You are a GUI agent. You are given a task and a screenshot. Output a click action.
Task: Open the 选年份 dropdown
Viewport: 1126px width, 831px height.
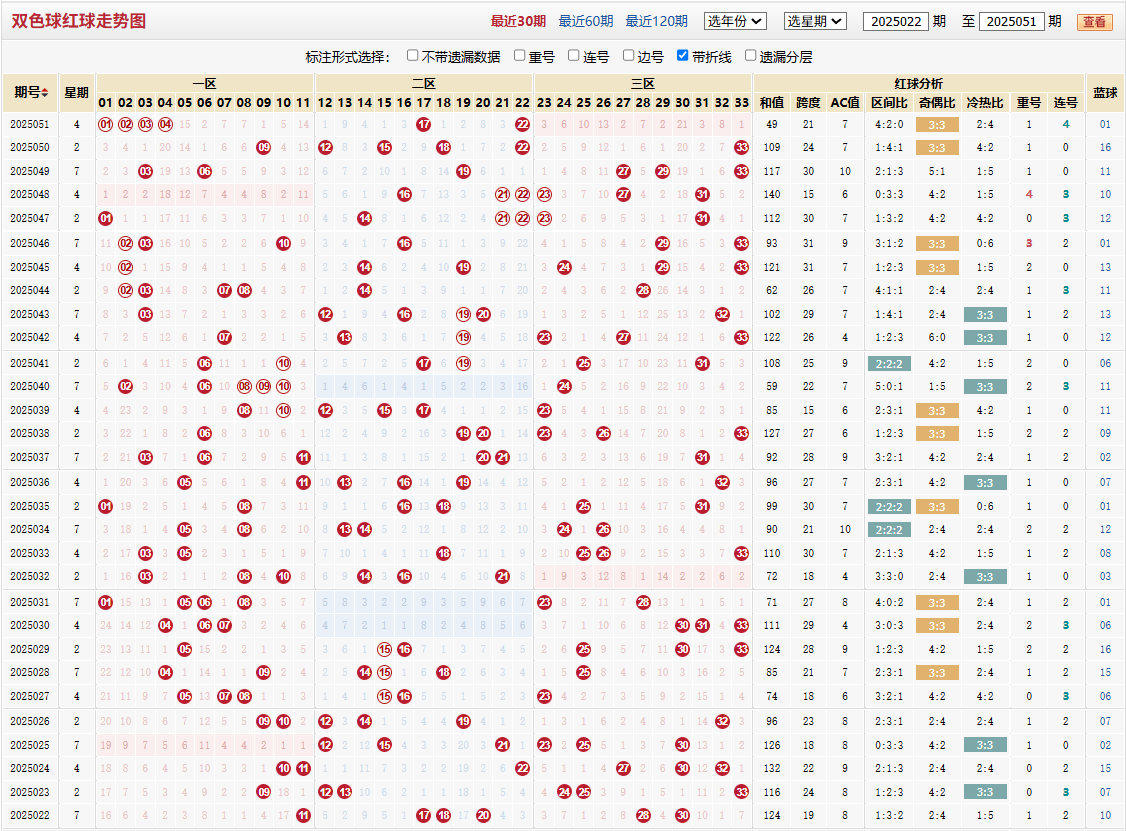click(735, 21)
